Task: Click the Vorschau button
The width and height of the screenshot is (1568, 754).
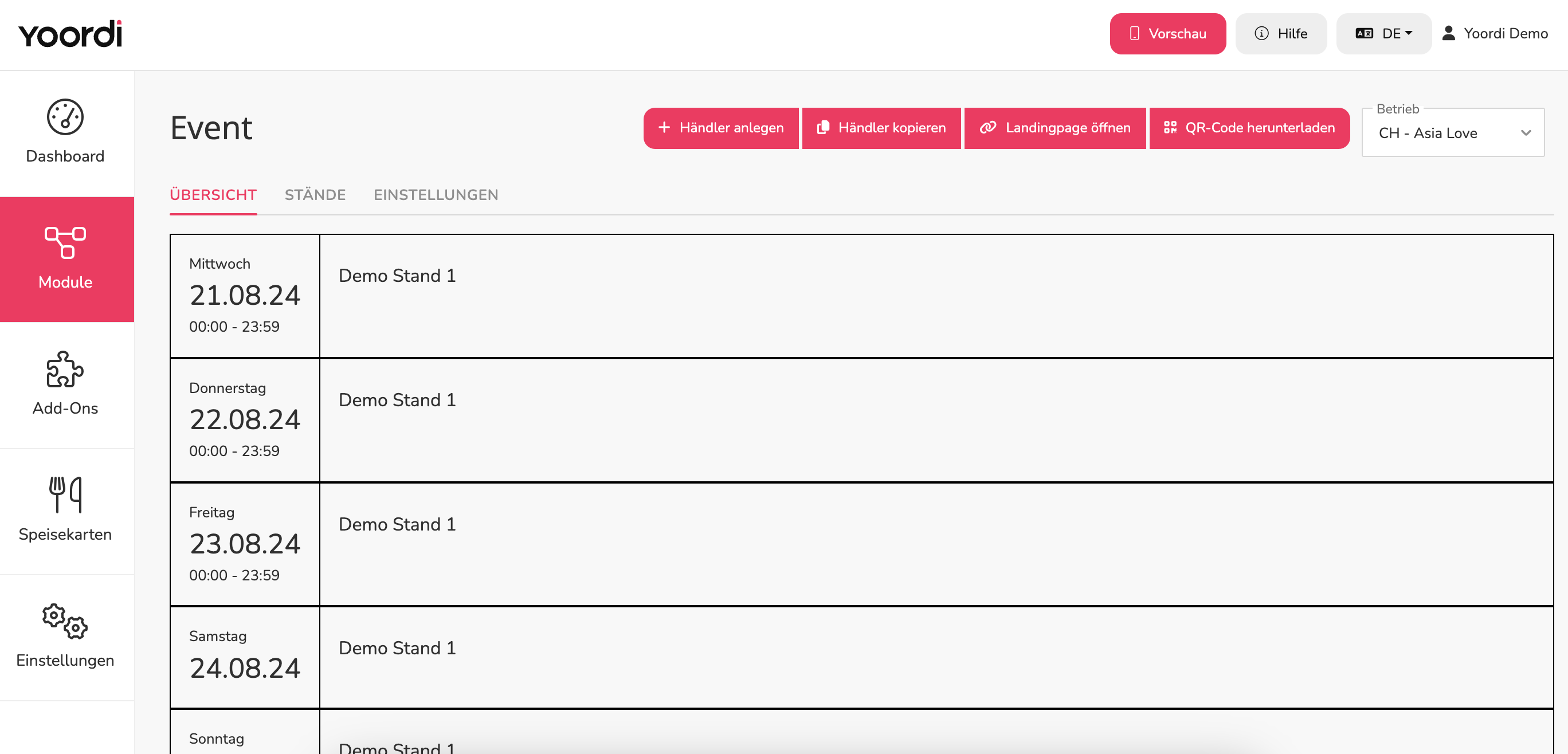Action: pos(1167,33)
